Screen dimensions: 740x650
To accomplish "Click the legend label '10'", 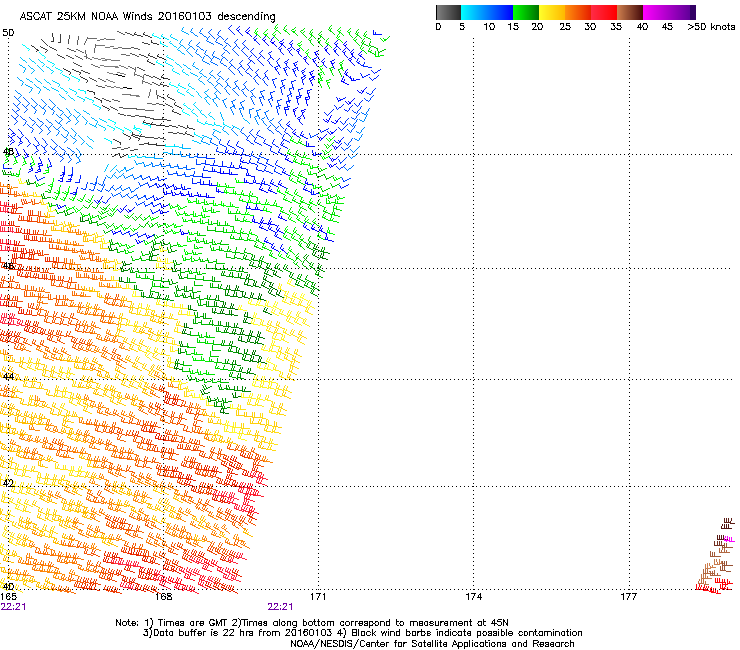I will coord(489,27).
